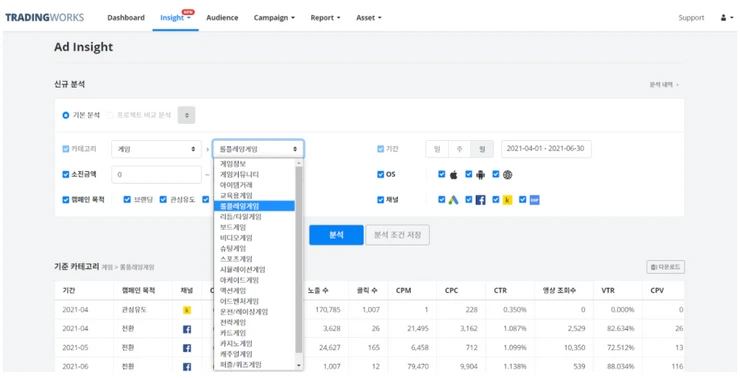Select 스포츠게임 in the dropdown list
Viewport: 740px width, 378px height.
(254, 259)
